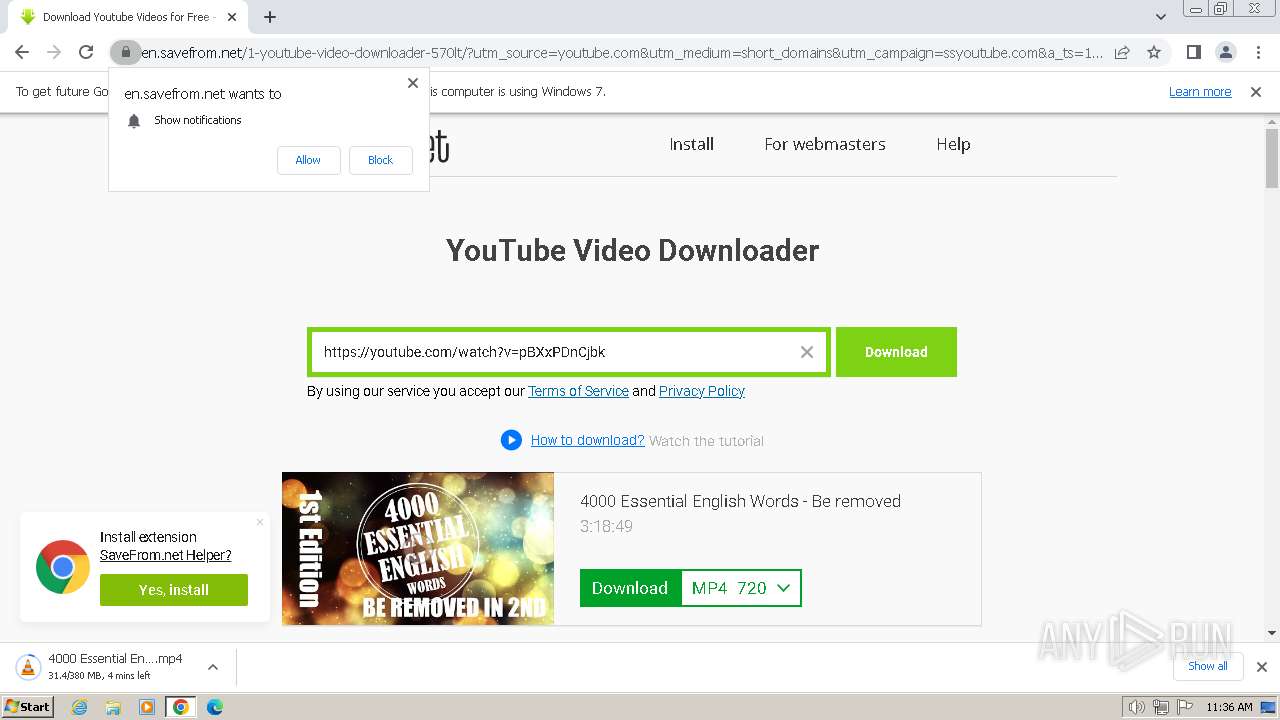Click the light green Download button
Viewport: 1280px width, 720px height.
pyautogui.click(x=896, y=352)
